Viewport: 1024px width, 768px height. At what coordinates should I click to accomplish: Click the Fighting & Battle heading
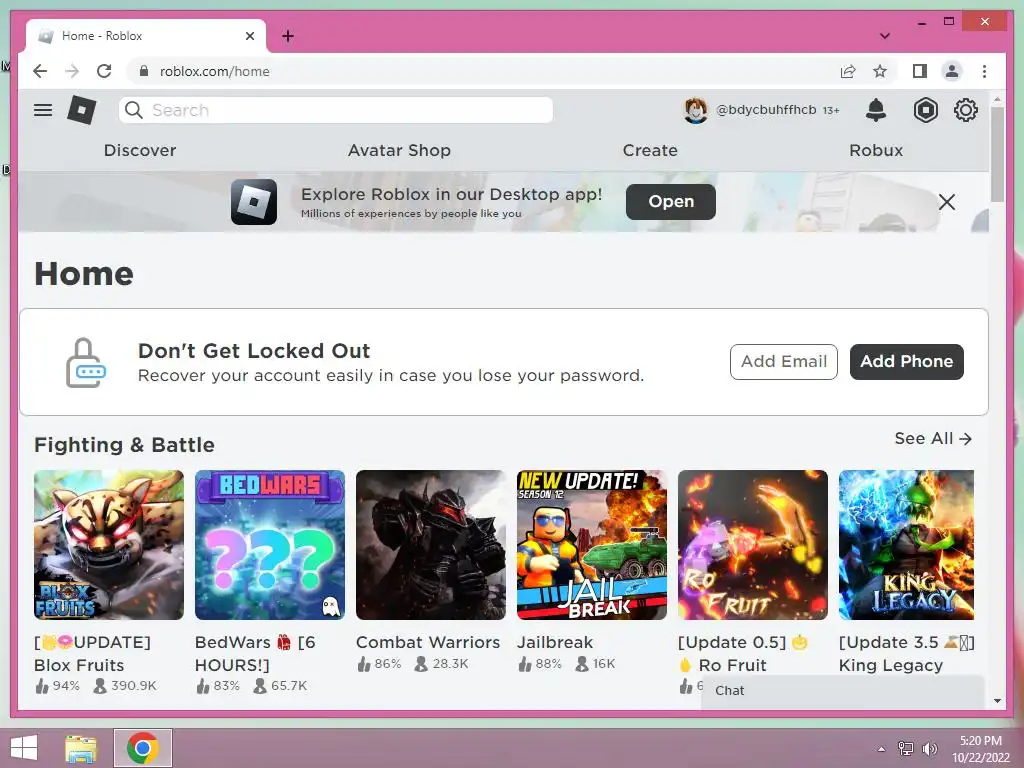tap(124, 445)
